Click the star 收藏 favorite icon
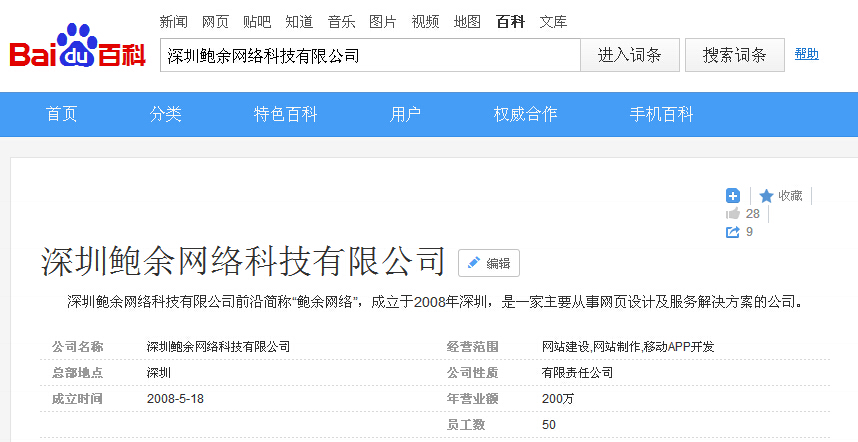 [766, 196]
